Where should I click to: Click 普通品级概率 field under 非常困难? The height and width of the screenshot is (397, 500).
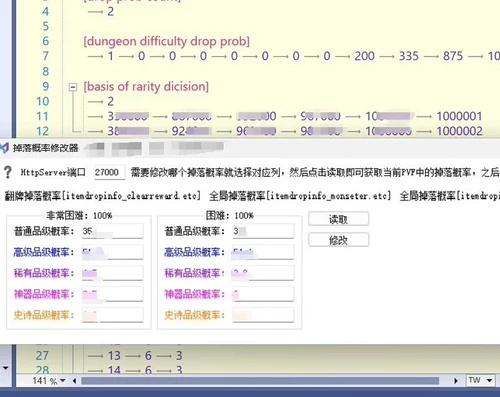click(113, 231)
